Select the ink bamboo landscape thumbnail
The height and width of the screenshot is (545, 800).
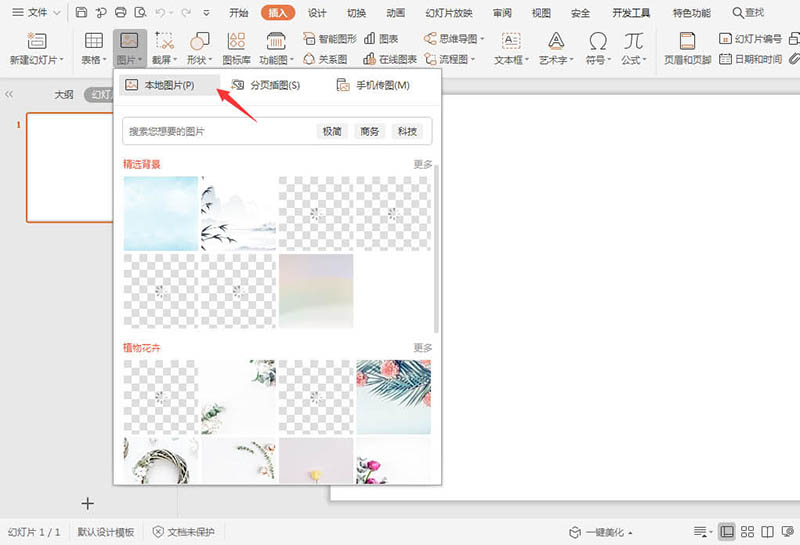[x=238, y=213]
